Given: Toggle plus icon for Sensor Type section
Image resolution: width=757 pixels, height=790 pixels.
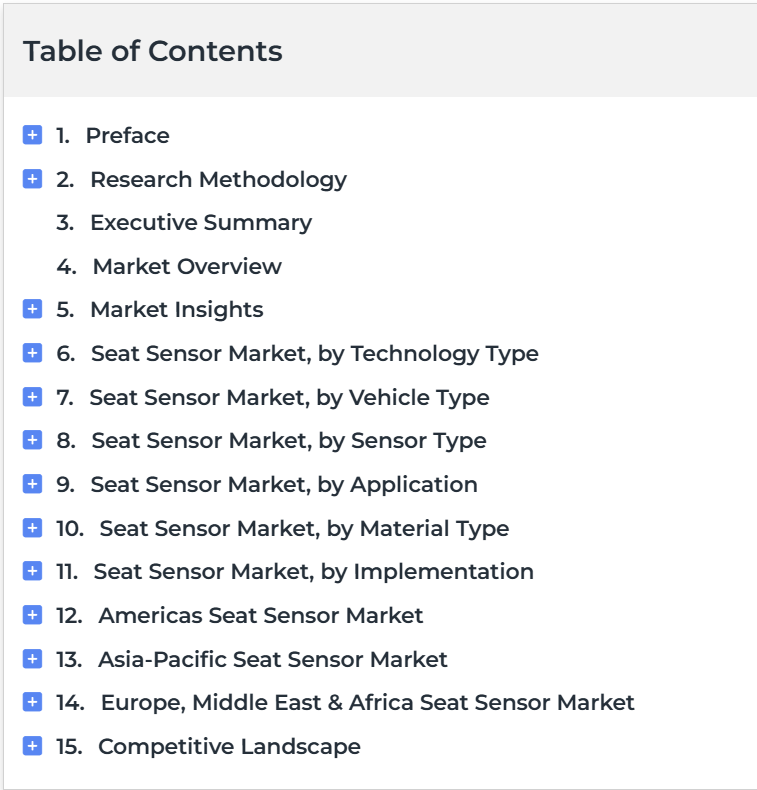Looking at the screenshot, I should pyautogui.click(x=32, y=440).
